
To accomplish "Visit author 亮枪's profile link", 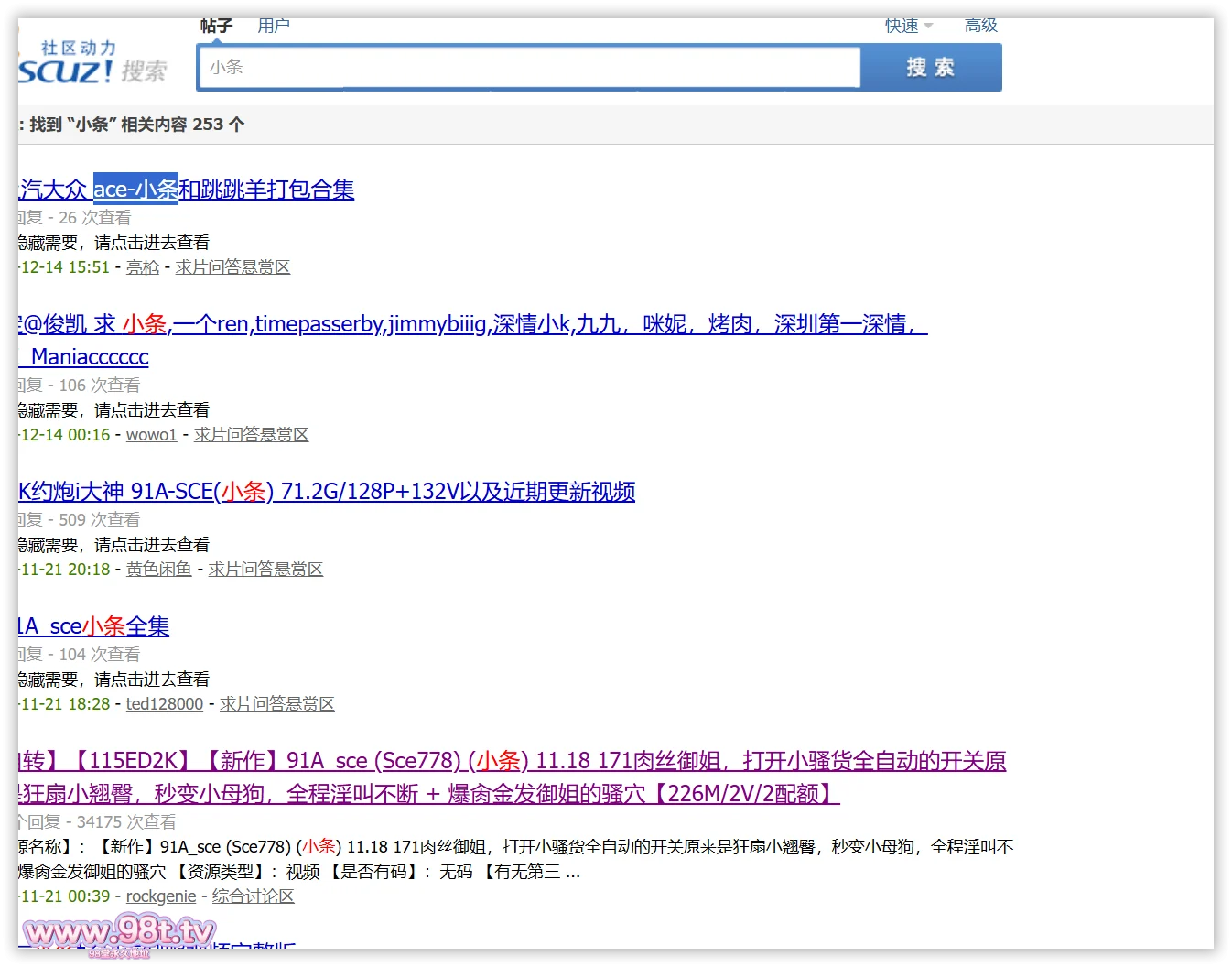I will [142, 267].
